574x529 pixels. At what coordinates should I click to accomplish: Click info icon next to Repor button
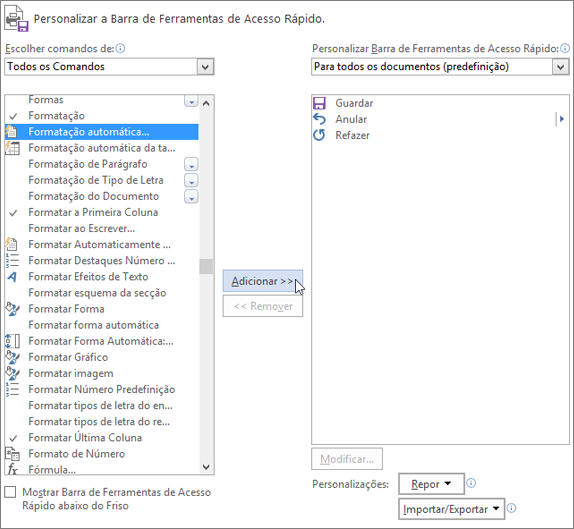(x=471, y=483)
